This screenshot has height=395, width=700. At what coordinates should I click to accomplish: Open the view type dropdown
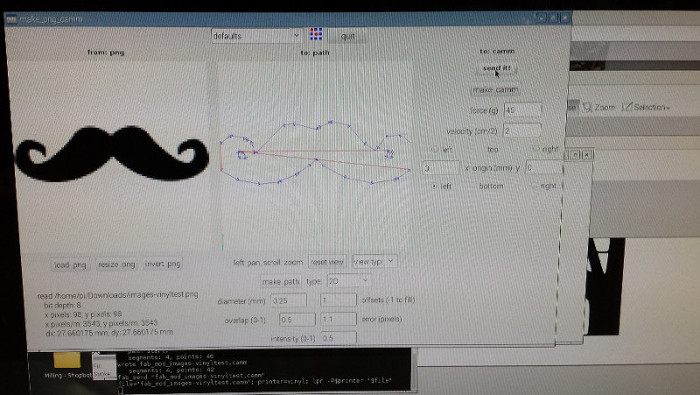tap(374, 262)
